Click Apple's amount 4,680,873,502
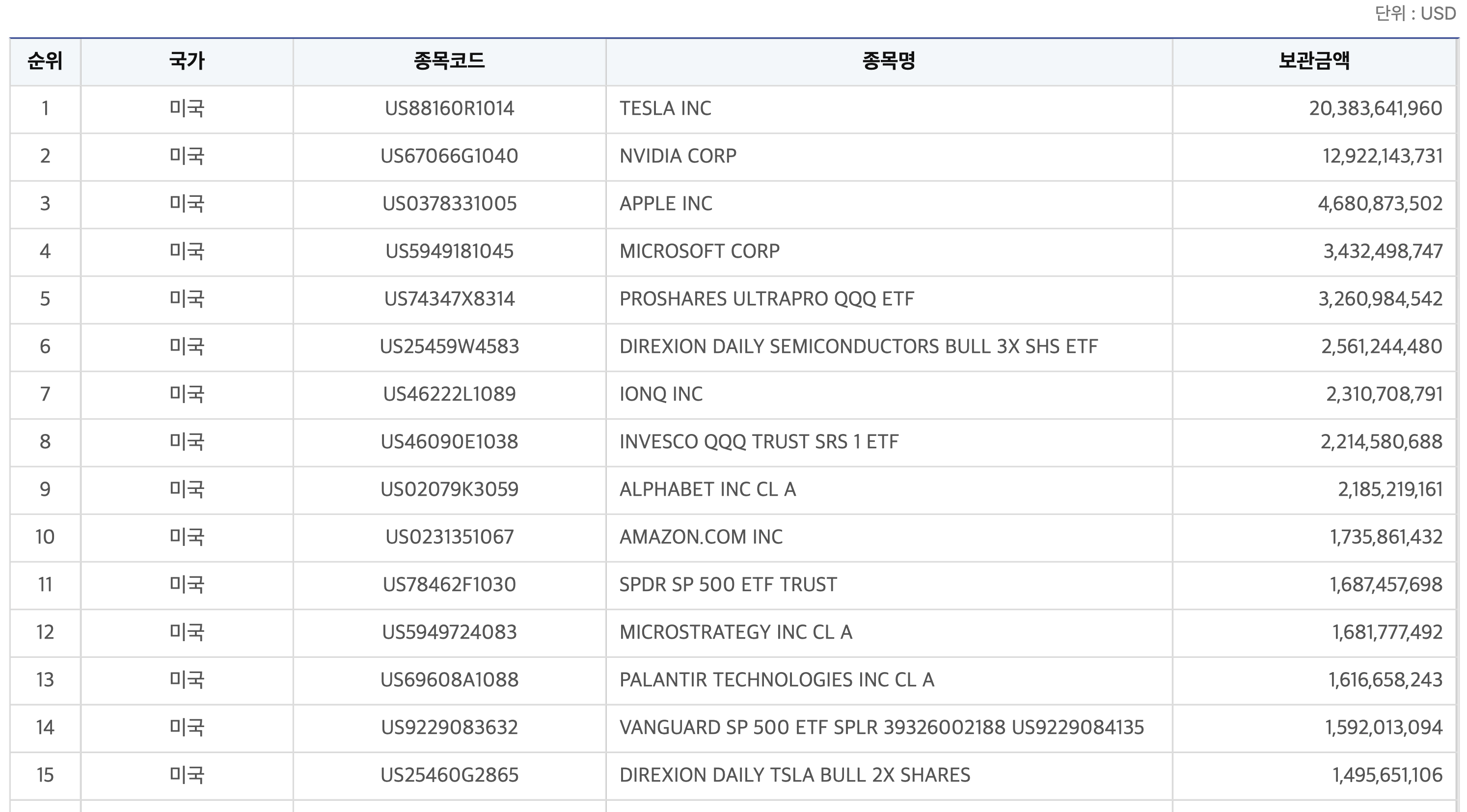The width and height of the screenshot is (1467, 812). point(1380,203)
